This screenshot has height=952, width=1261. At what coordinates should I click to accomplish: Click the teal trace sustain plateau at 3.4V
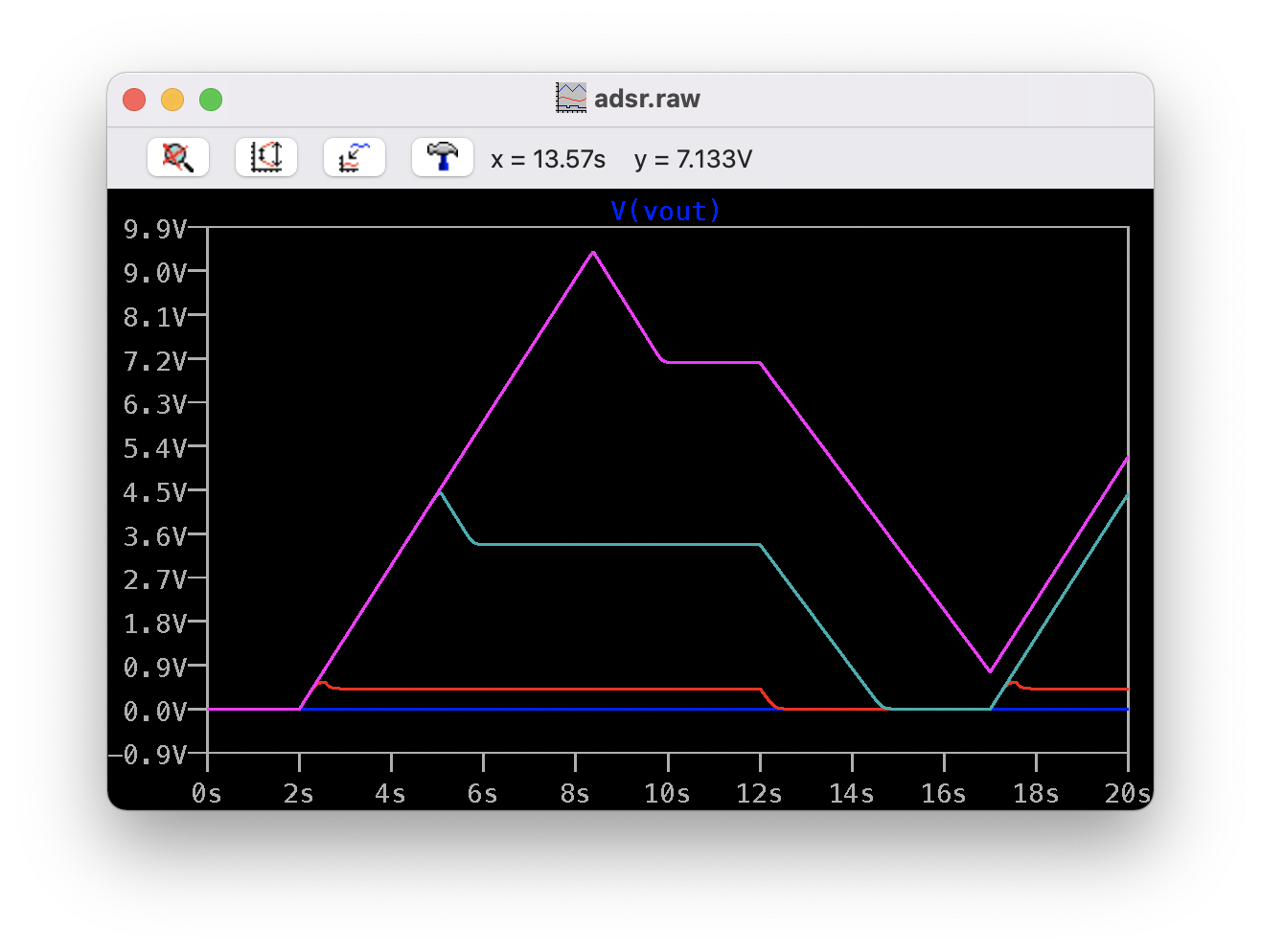coord(618,544)
